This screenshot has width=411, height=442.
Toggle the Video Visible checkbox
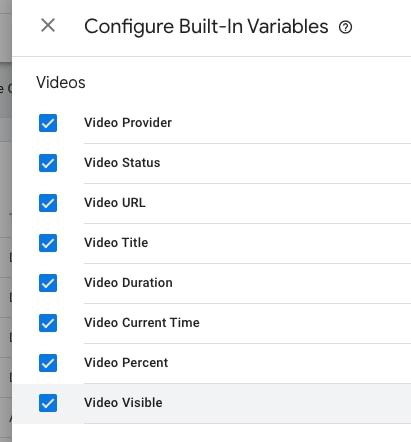pos(48,403)
